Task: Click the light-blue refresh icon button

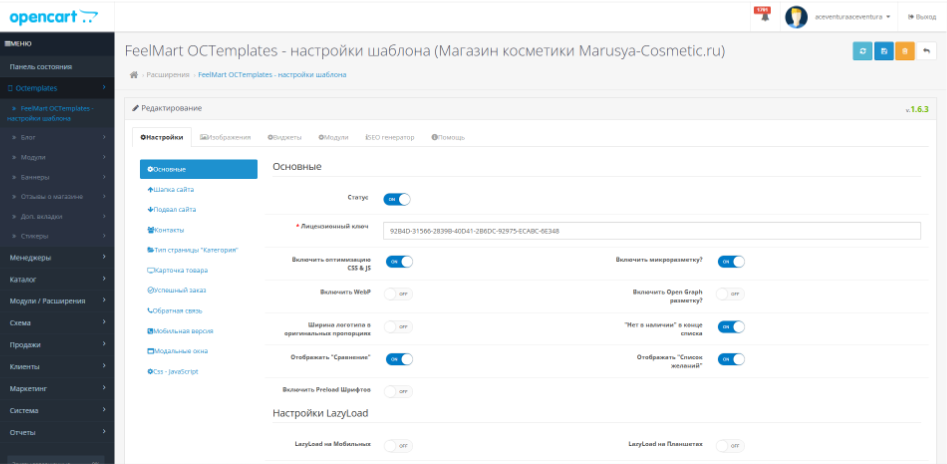Action: point(862,51)
